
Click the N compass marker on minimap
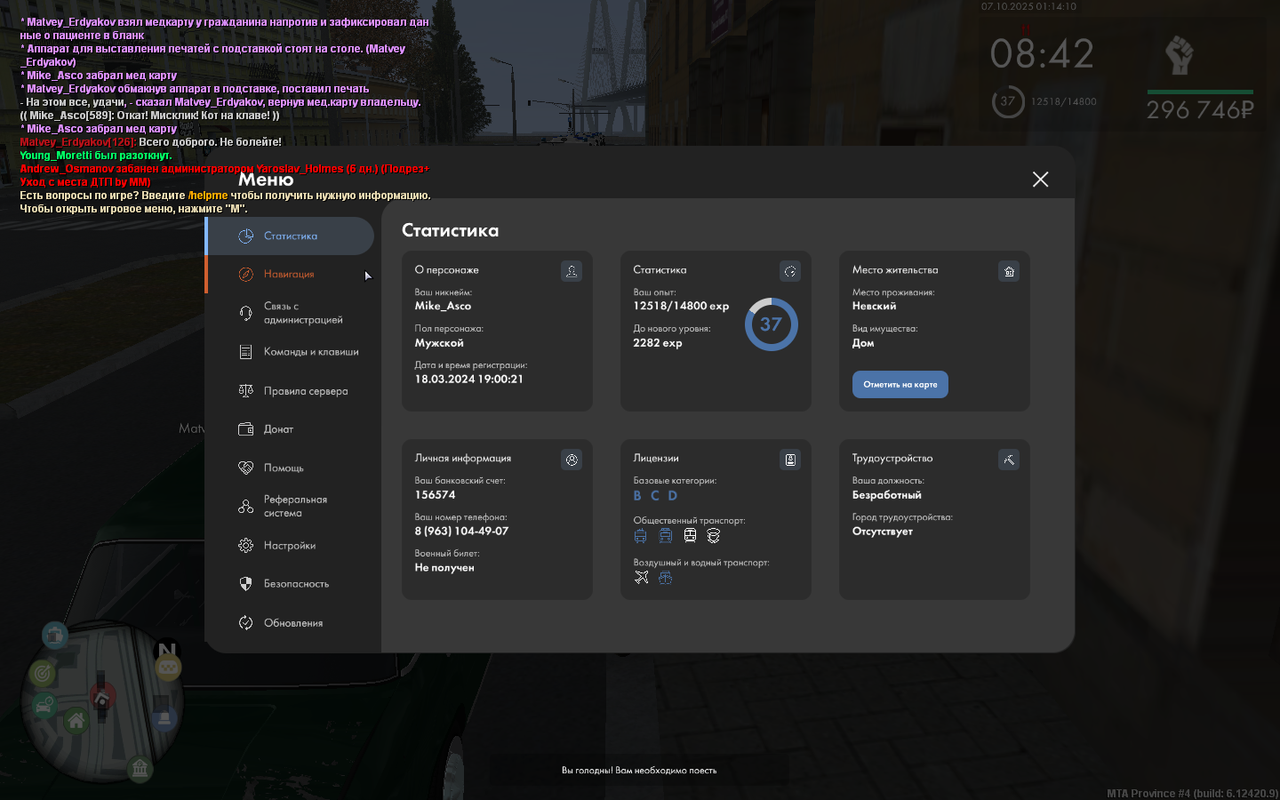pos(166,651)
